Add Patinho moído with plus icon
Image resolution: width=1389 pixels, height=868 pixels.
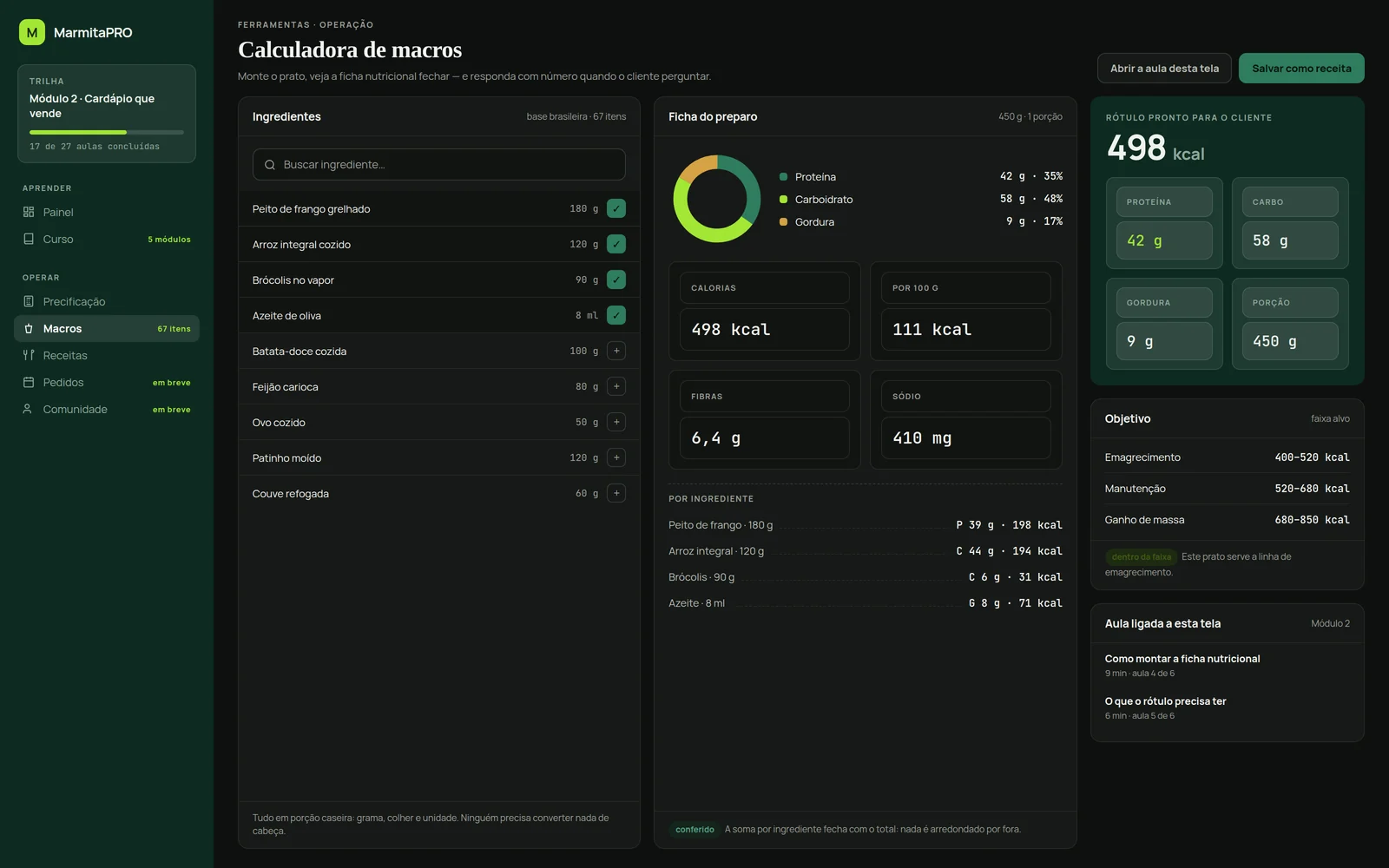(616, 457)
